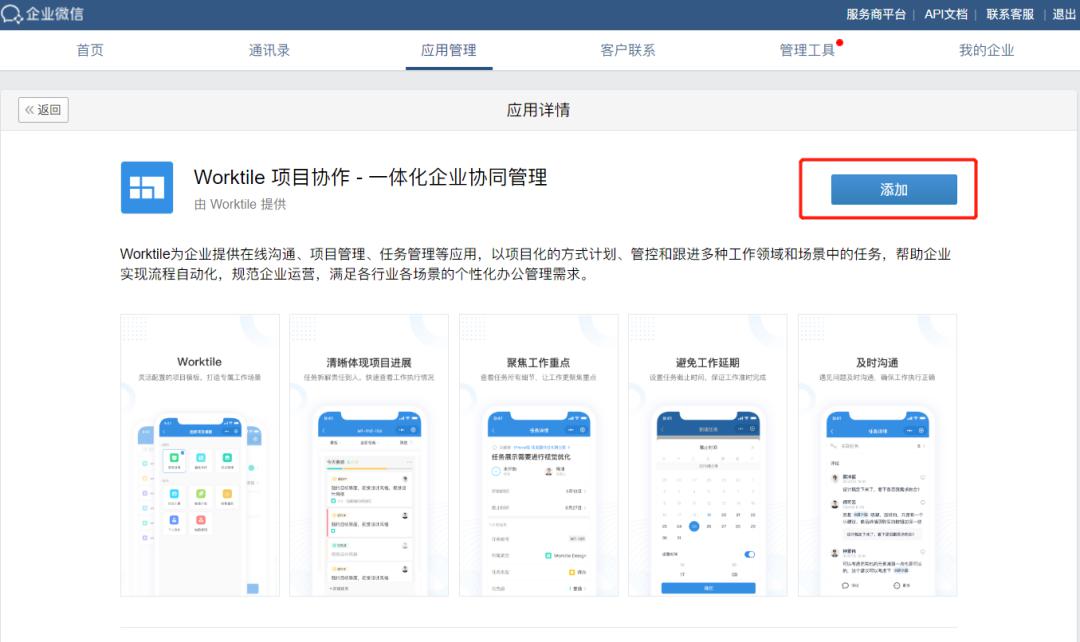Click the 企业微信 logo in header
This screenshot has width=1080, height=642.
click(x=43, y=14)
